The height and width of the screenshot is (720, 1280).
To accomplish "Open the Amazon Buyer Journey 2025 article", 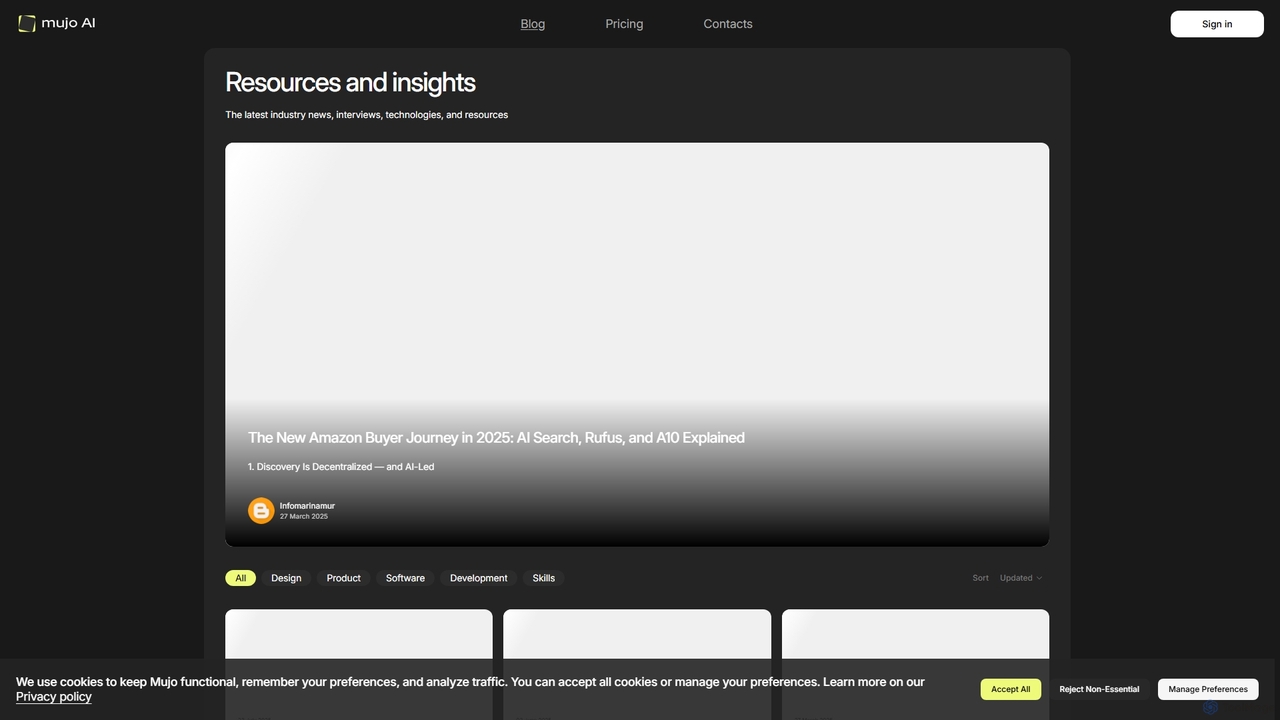I will click(496, 438).
